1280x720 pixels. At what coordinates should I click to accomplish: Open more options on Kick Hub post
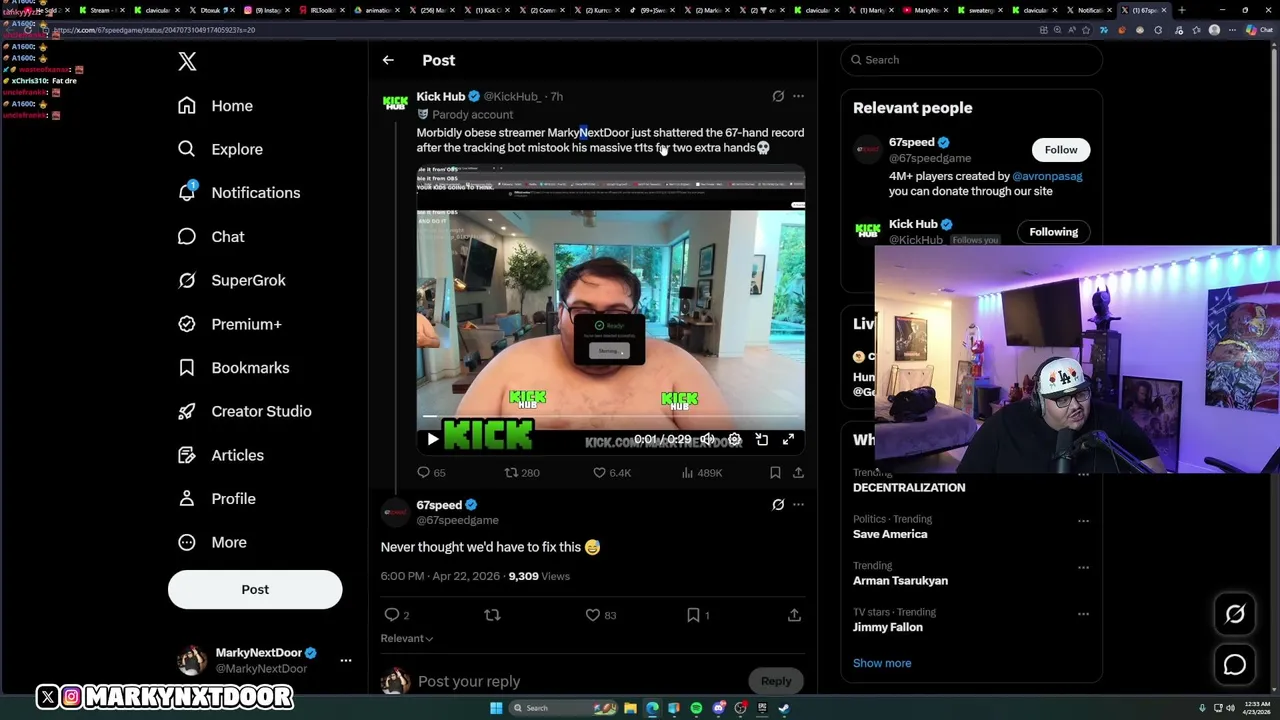pyautogui.click(x=798, y=96)
